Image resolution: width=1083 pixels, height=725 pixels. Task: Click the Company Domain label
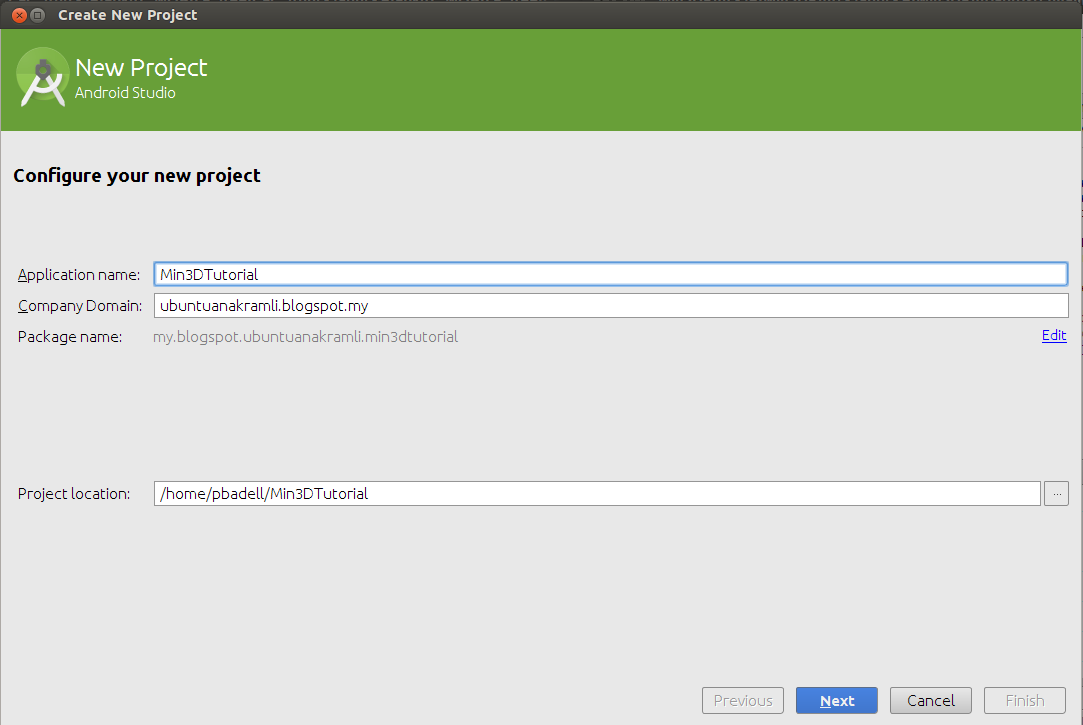(x=80, y=306)
